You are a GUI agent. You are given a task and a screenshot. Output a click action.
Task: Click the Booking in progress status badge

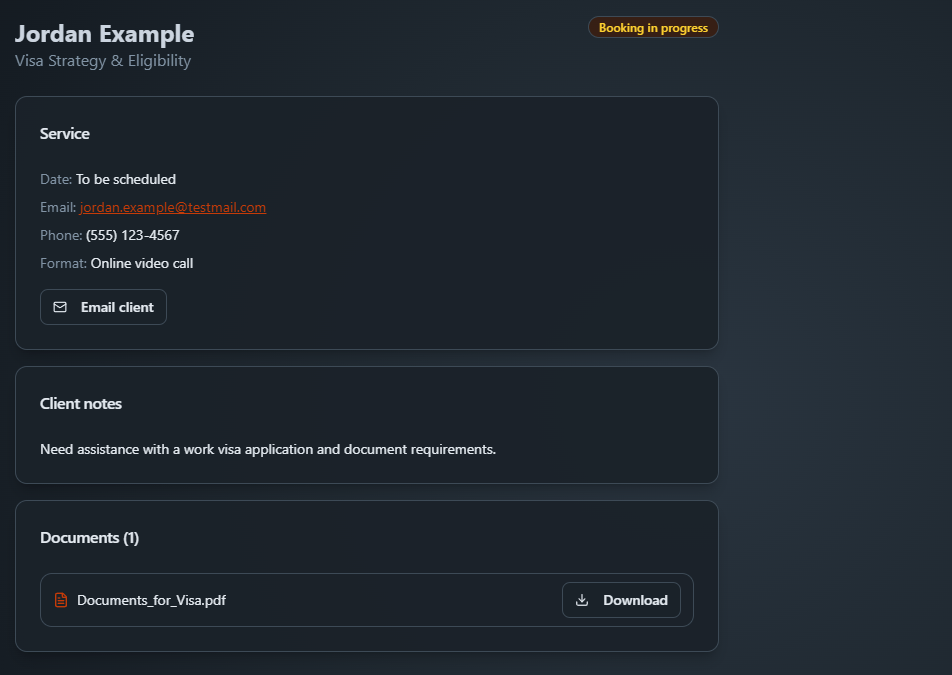[x=653, y=28]
